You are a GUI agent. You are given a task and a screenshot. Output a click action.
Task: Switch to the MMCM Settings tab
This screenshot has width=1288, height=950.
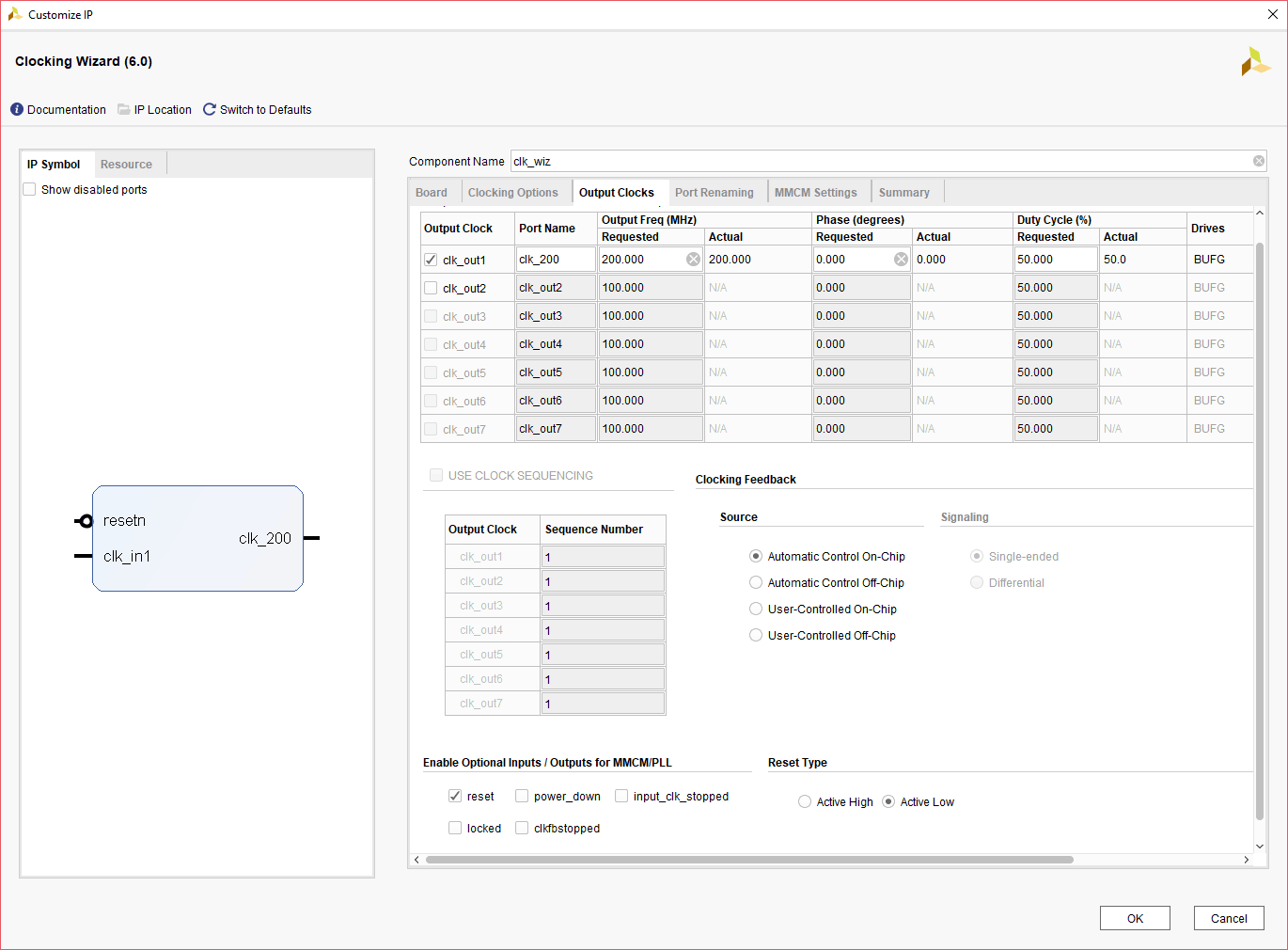pos(815,193)
